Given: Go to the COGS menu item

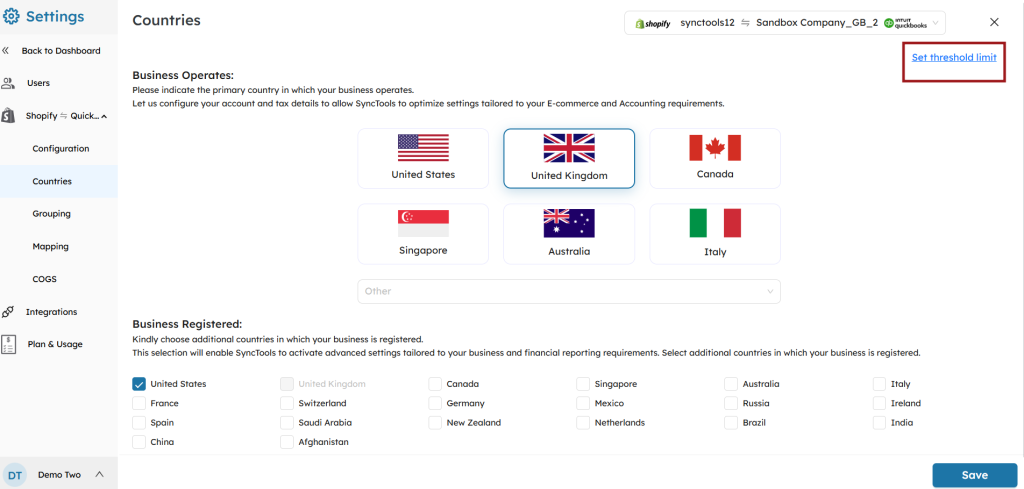Looking at the screenshot, I should coord(46,279).
